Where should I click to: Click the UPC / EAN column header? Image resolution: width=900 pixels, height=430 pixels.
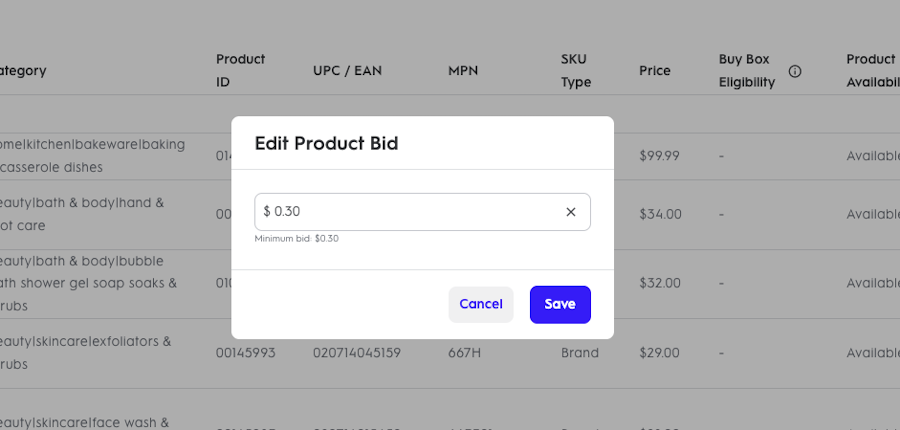click(347, 71)
